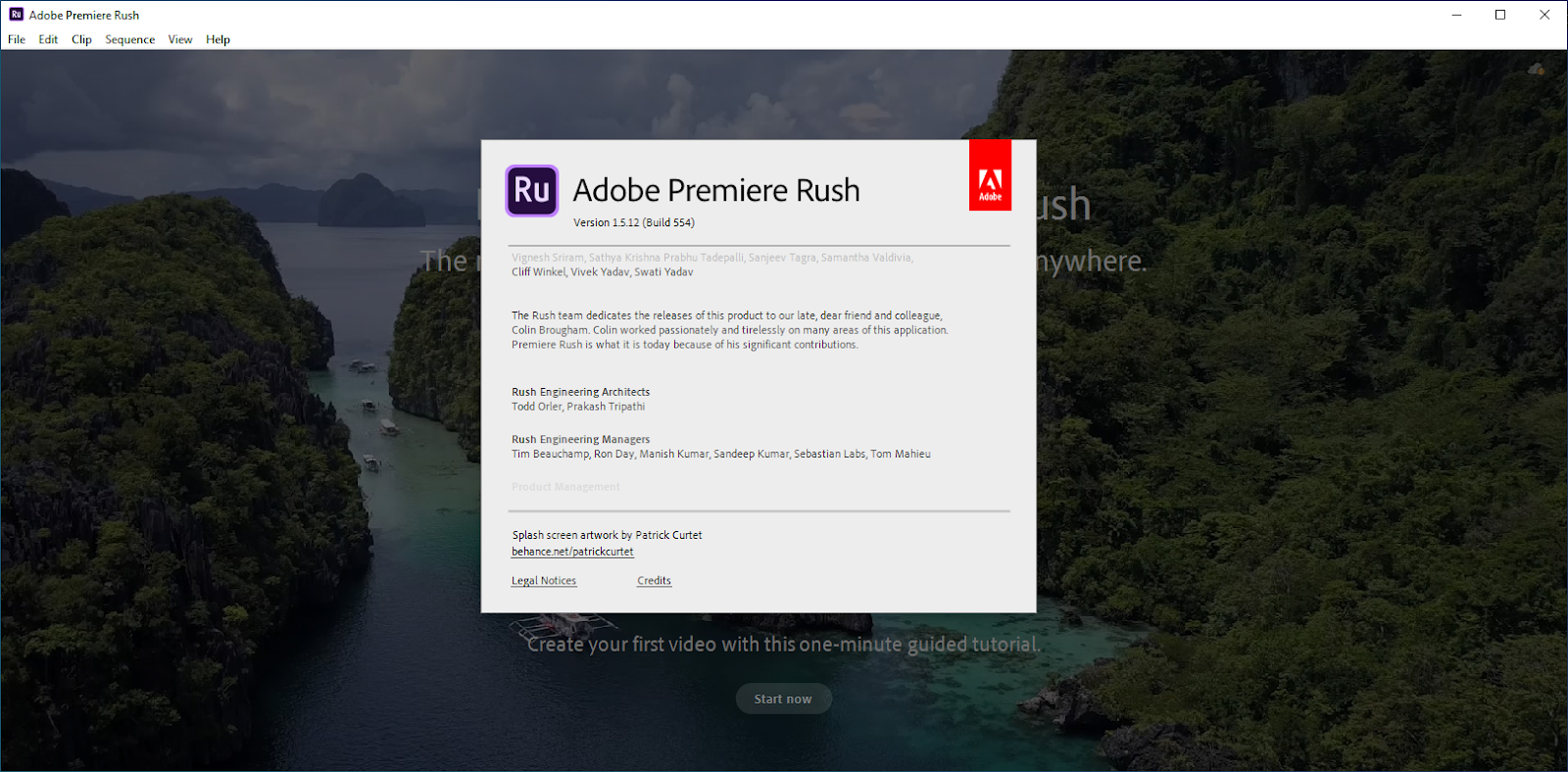Close the Adobe Premiere Rush window
The image size is (1568, 772).
point(1544,15)
